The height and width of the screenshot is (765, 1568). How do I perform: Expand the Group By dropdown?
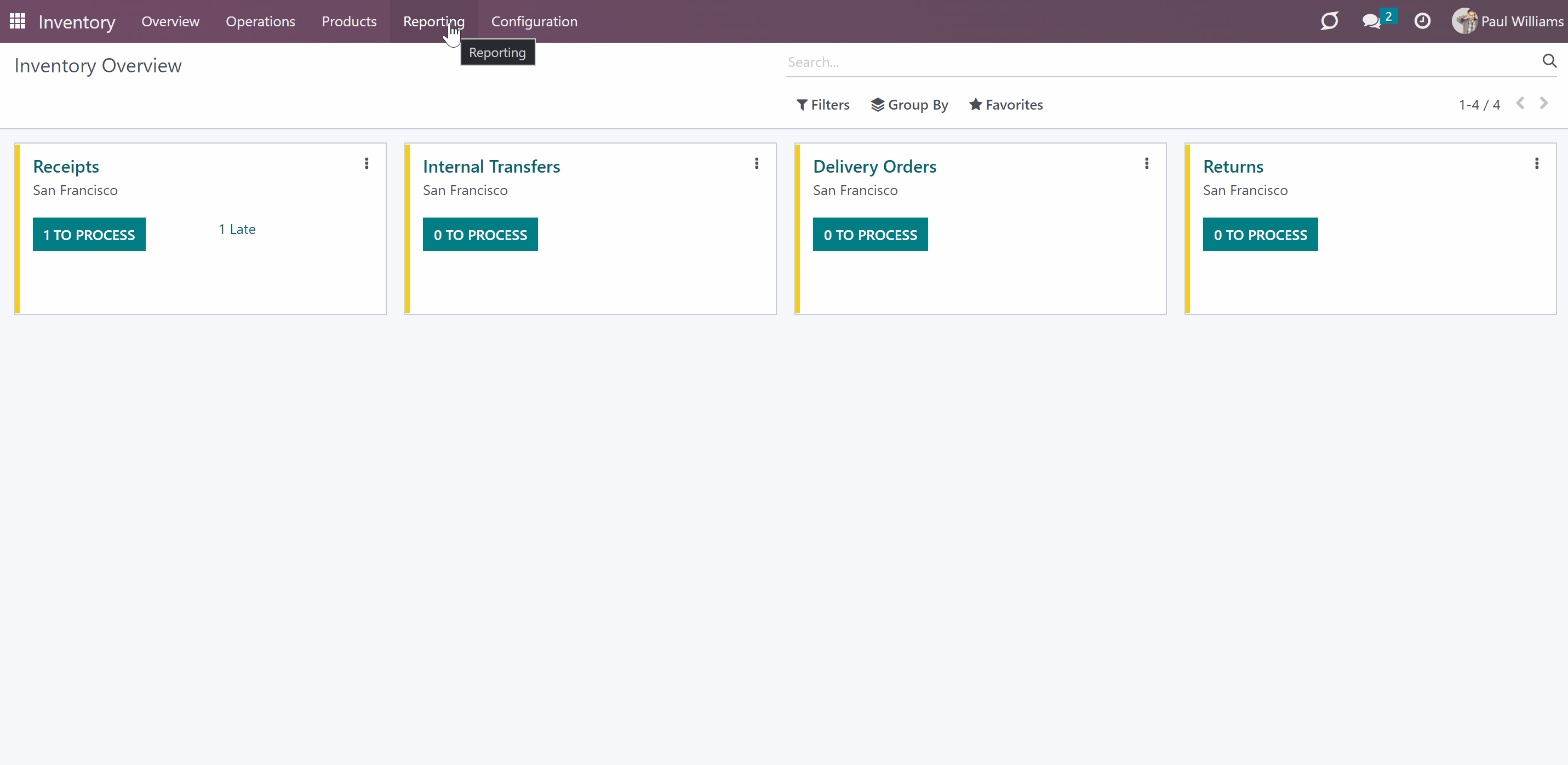click(x=909, y=105)
